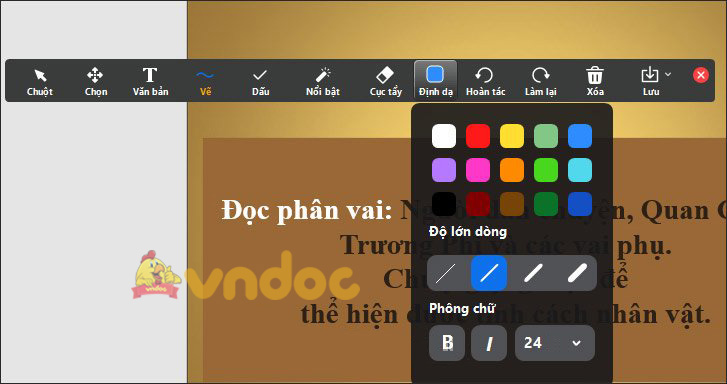Select the Chuột mouse pointer tool

pyautogui.click(x=39, y=81)
